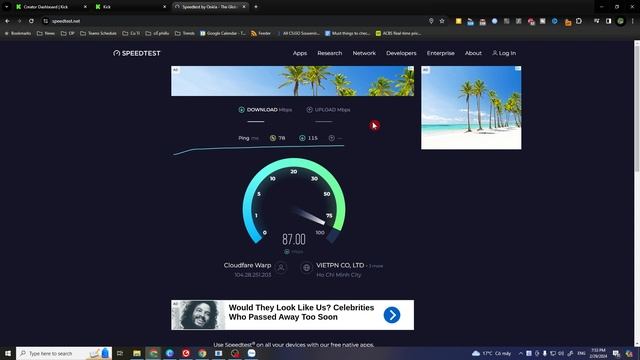The image size is (640, 360).
Task: Open a new browser tab
Action: 256,7
